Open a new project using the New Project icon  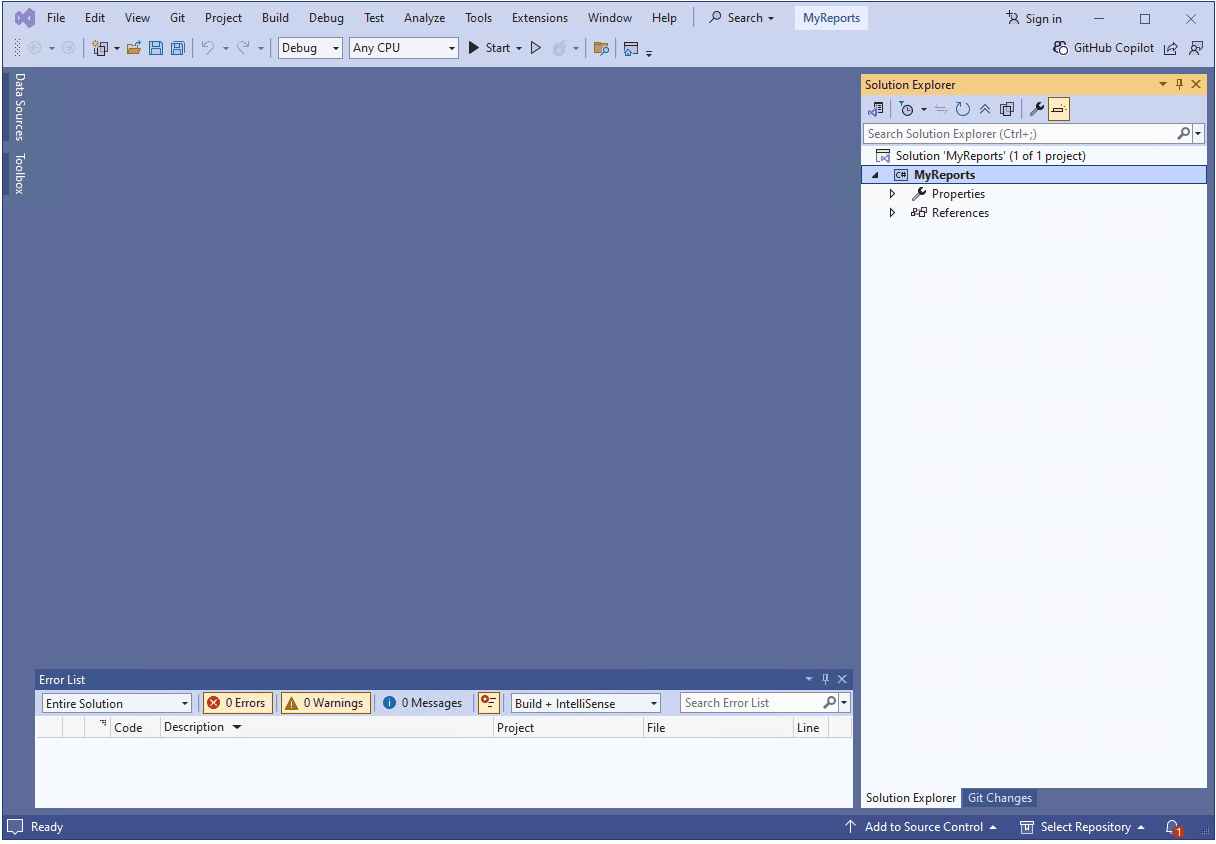101,48
